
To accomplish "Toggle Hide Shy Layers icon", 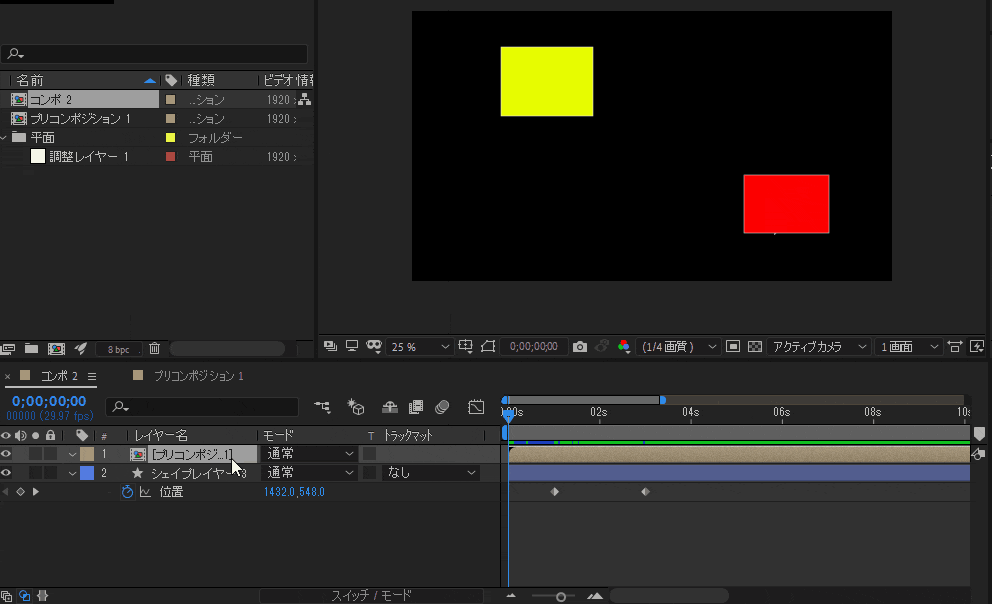I will pyautogui.click(x=390, y=407).
